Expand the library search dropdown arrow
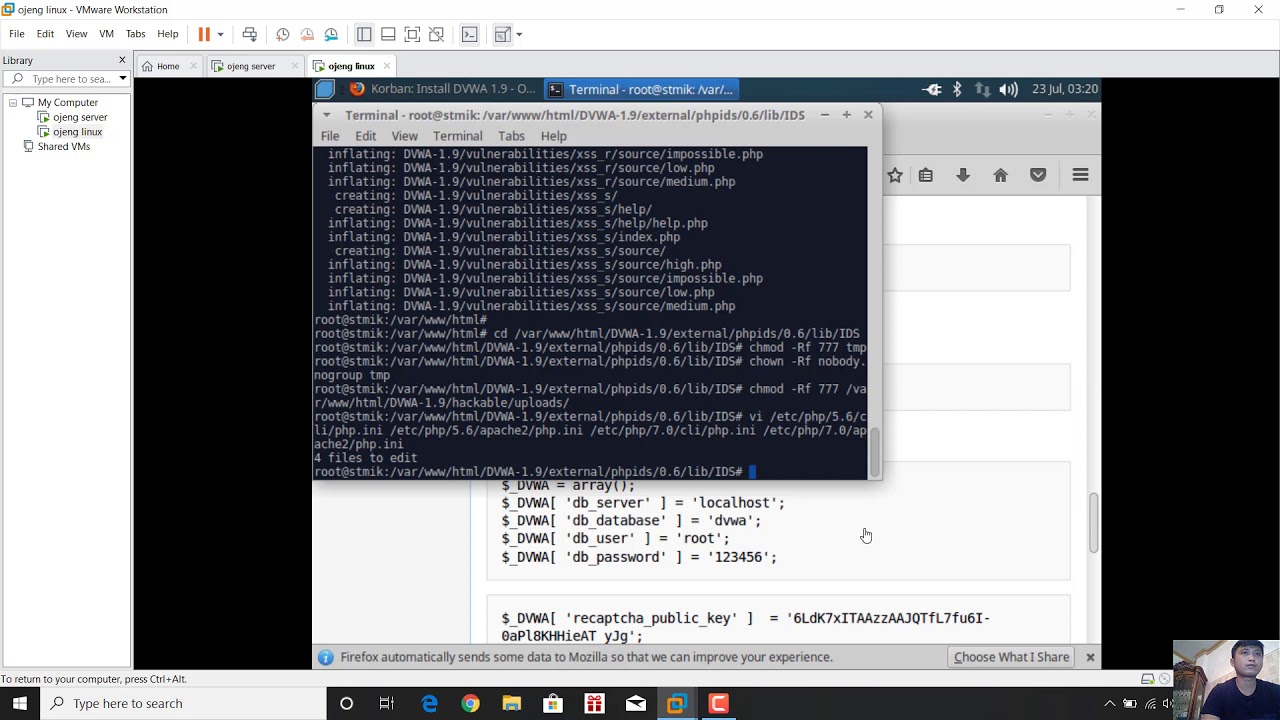 coord(122,79)
